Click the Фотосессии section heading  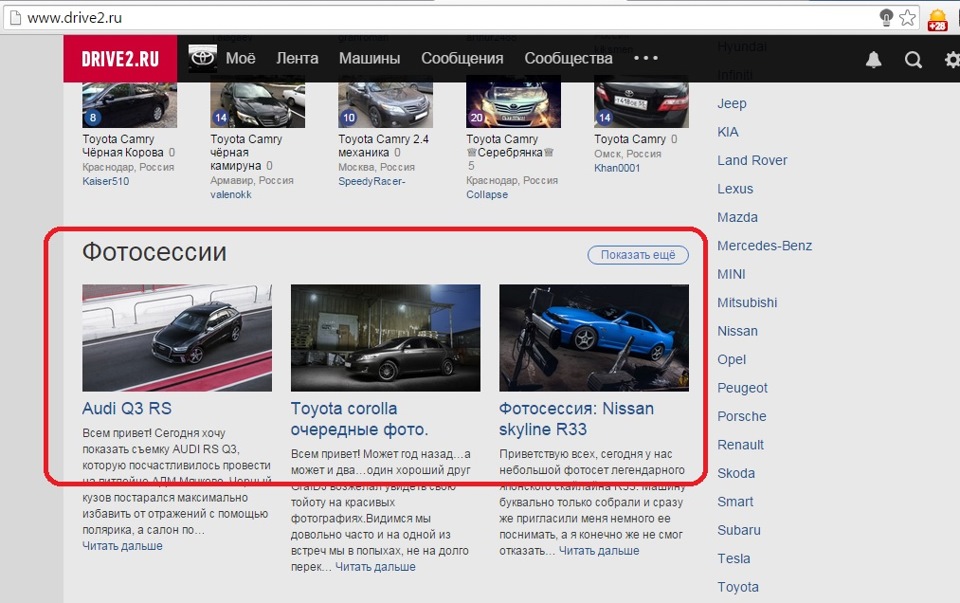coord(154,252)
